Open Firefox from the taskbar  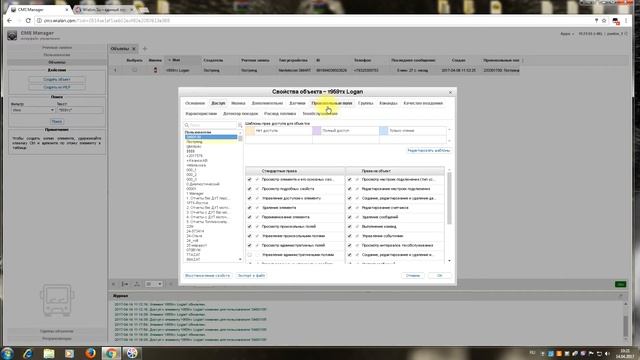coord(90,353)
